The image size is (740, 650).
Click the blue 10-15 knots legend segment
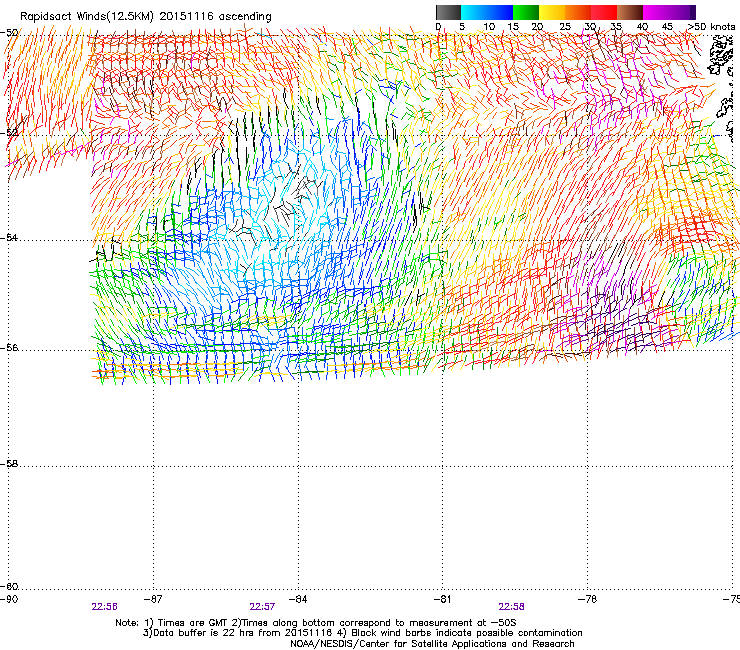click(x=500, y=12)
